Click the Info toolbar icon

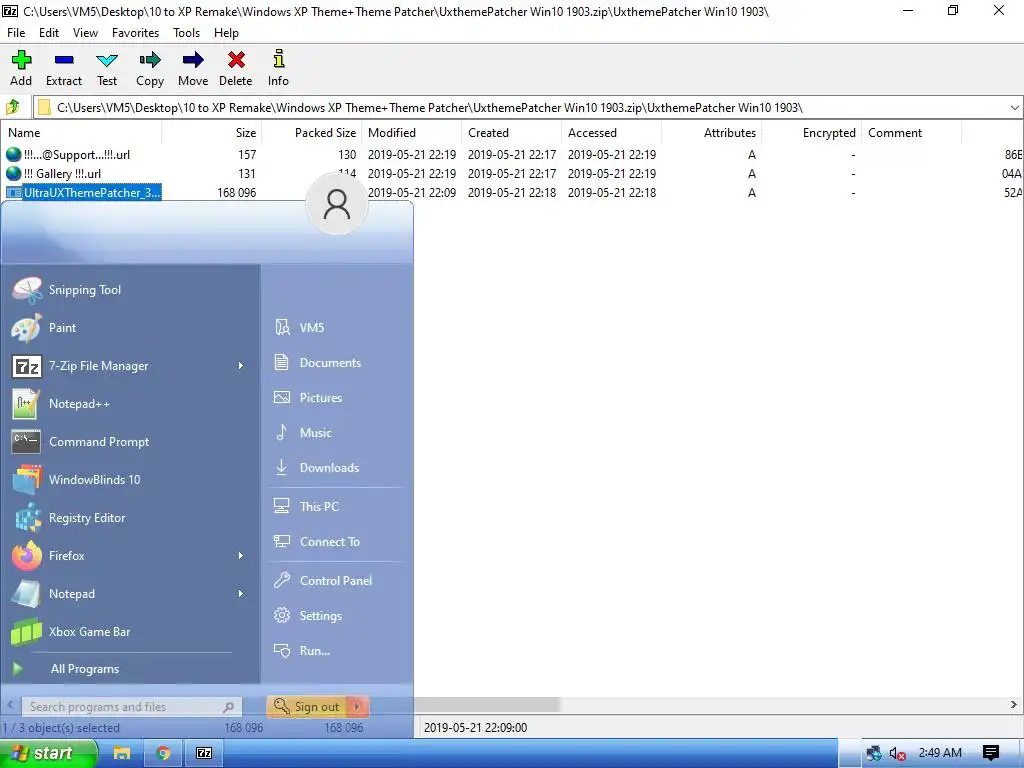pyautogui.click(x=279, y=59)
